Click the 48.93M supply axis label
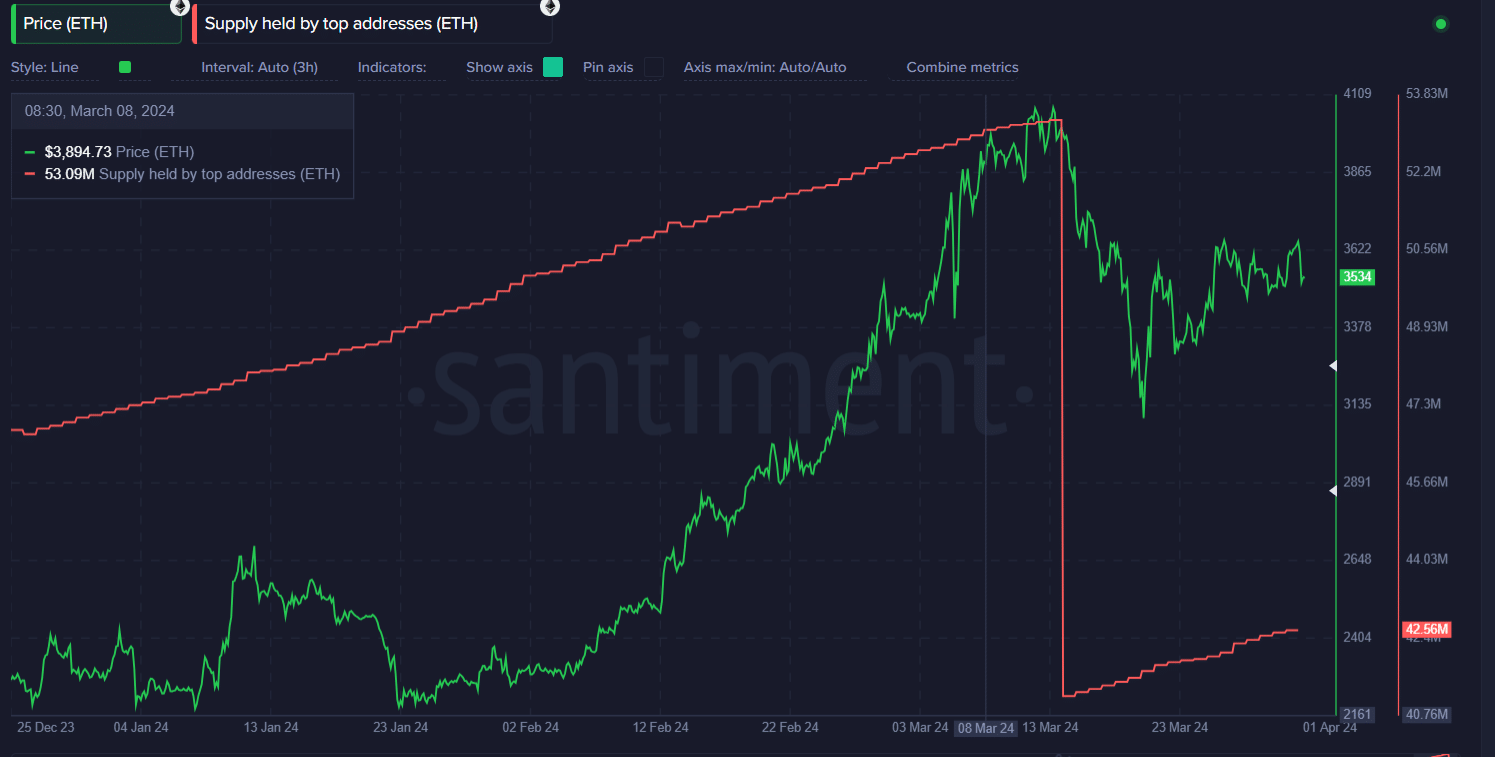Image resolution: width=1495 pixels, height=757 pixels. click(1427, 327)
